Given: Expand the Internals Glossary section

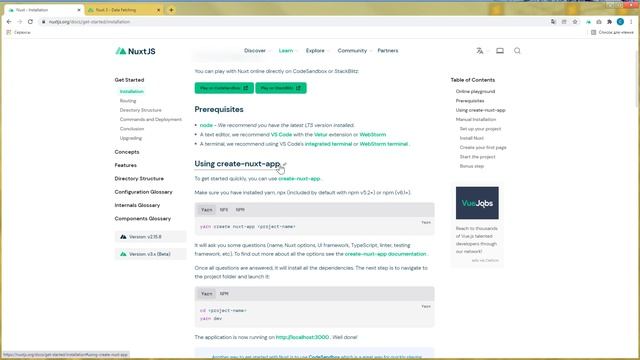Looking at the screenshot, I should (x=137, y=205).
